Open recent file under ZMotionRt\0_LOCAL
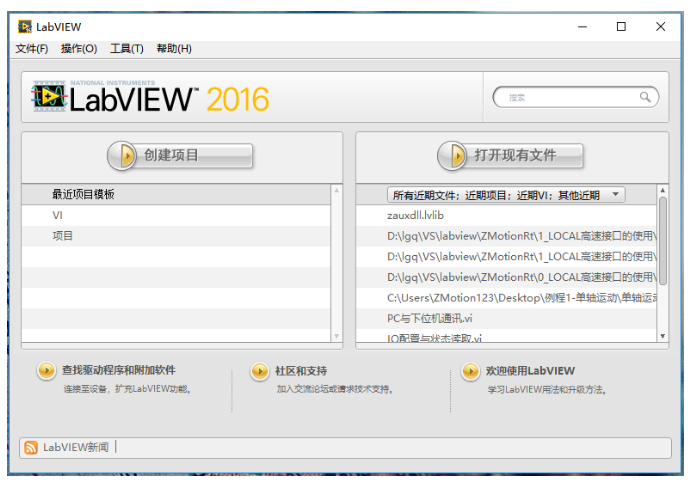The width and height of the screenshot is (694, 486). (506, 277)
